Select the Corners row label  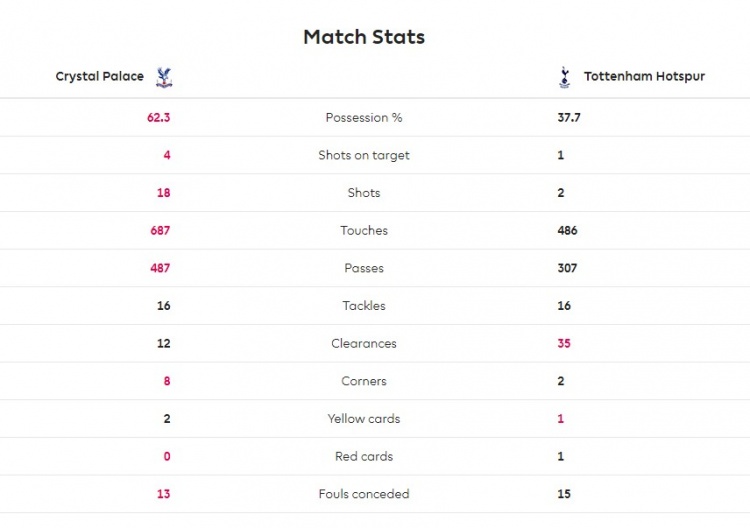pos(364,381)
